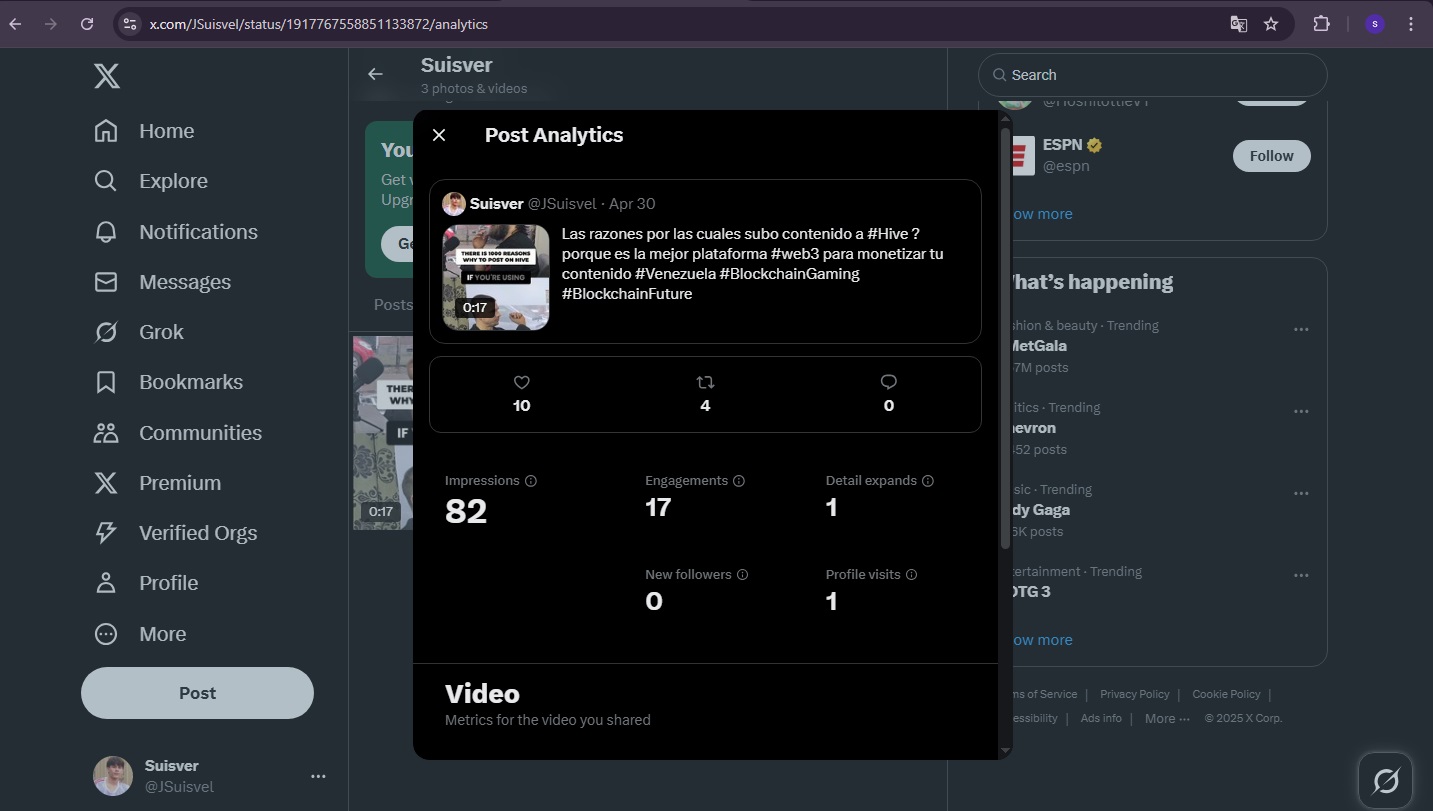Click the Profile person icon
The width and height of the screenshot is (1433, 811).
[106, 583]
